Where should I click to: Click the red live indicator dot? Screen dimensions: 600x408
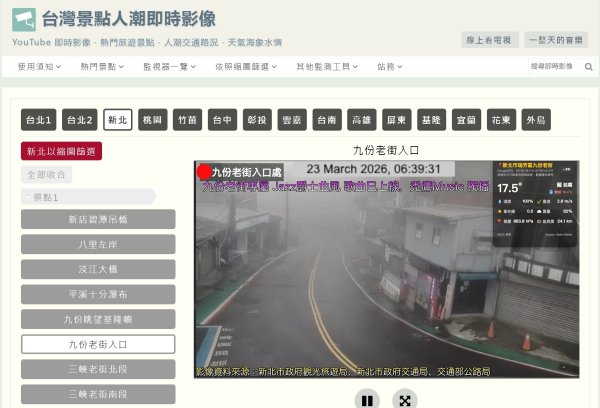tap(204, 172)
